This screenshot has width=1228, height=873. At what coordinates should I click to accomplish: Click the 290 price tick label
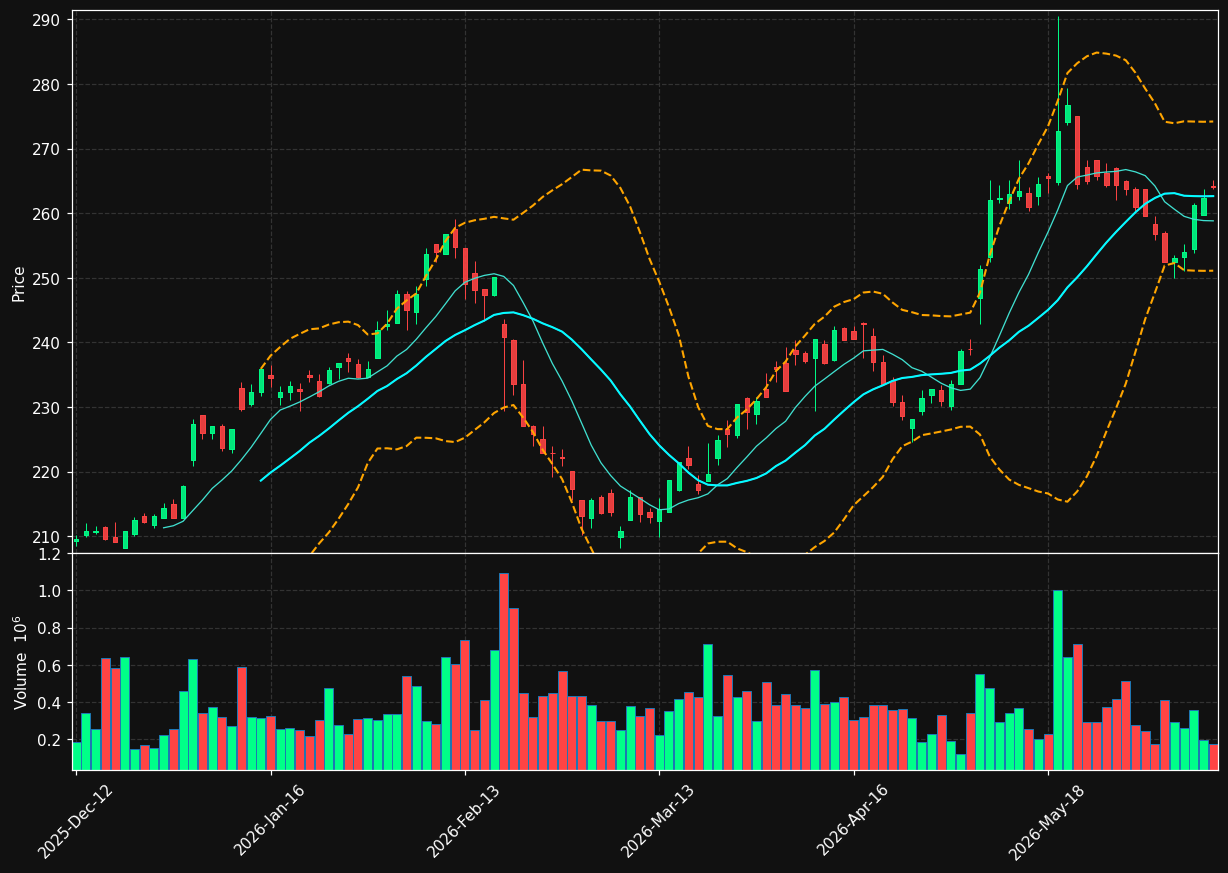click(45, 20)
